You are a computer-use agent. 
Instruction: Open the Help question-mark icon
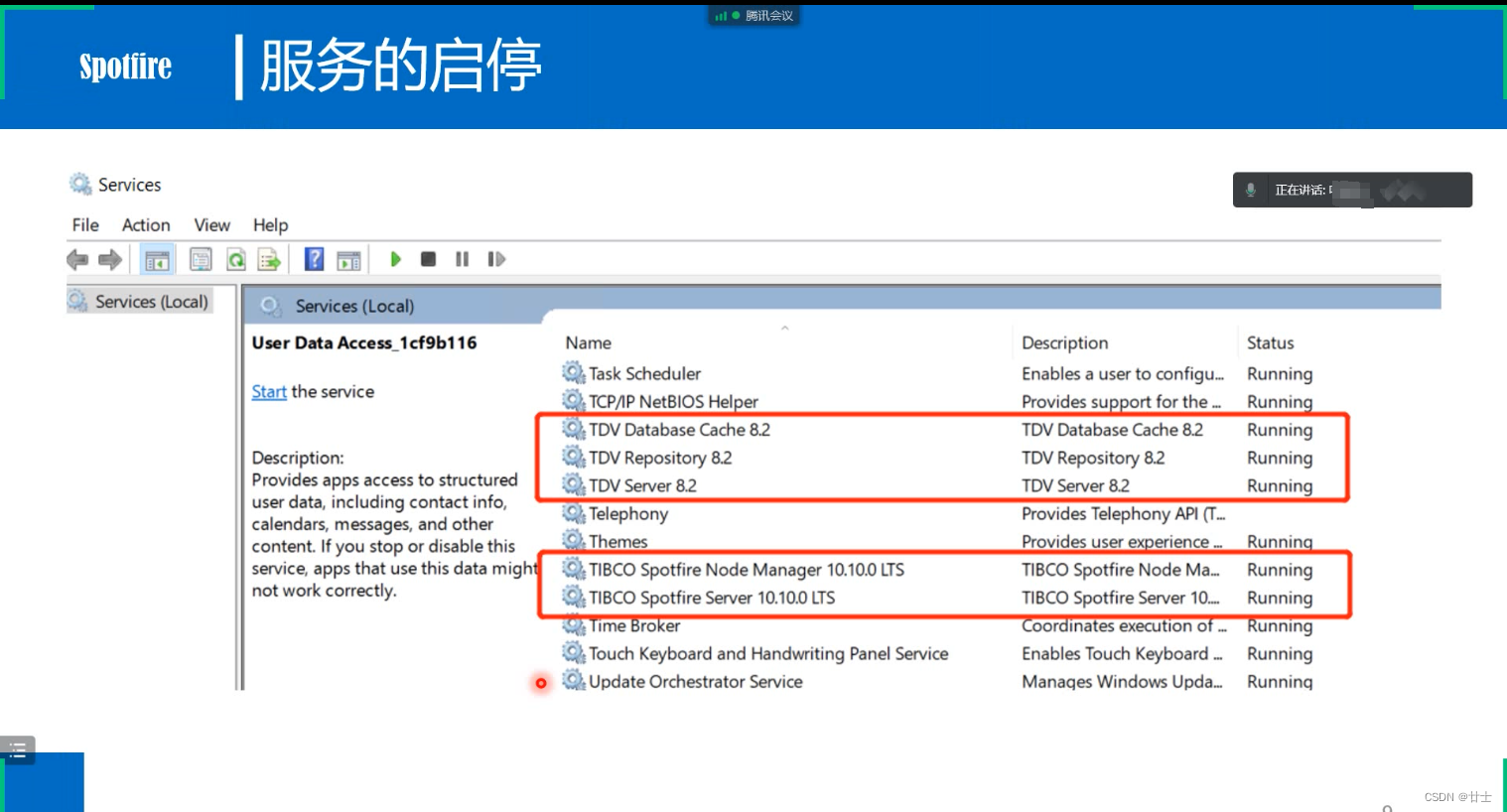pyautogui.click(x=314, y=259)
